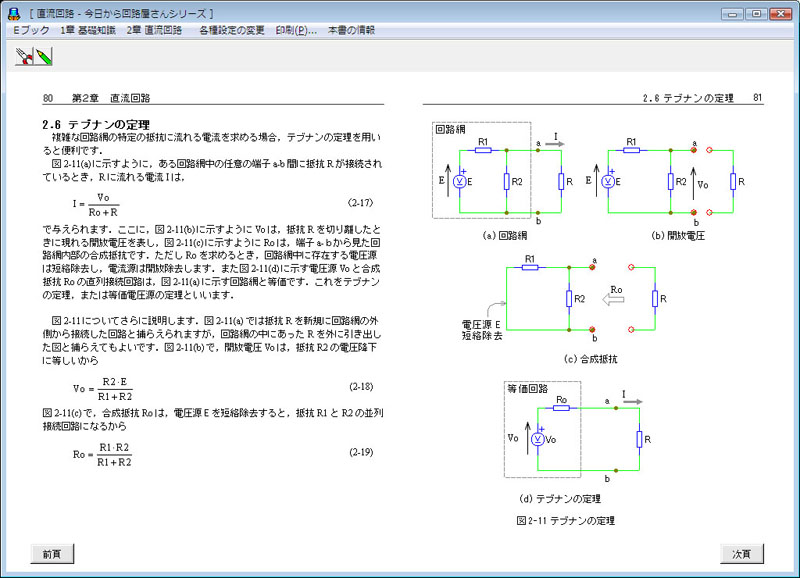Click voltage source E symbol in diagram (a)

point(460,181)
